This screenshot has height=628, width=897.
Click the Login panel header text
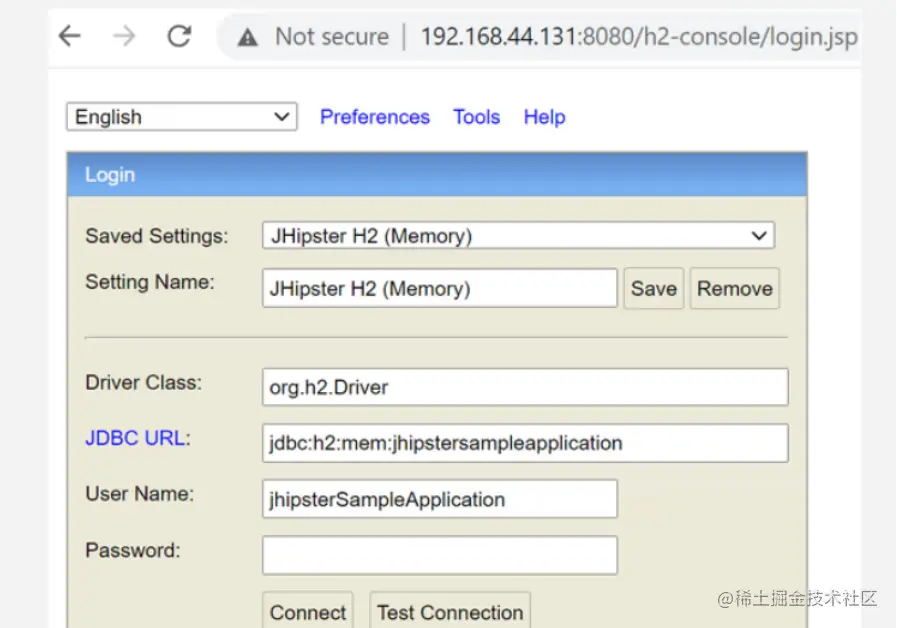110,175
